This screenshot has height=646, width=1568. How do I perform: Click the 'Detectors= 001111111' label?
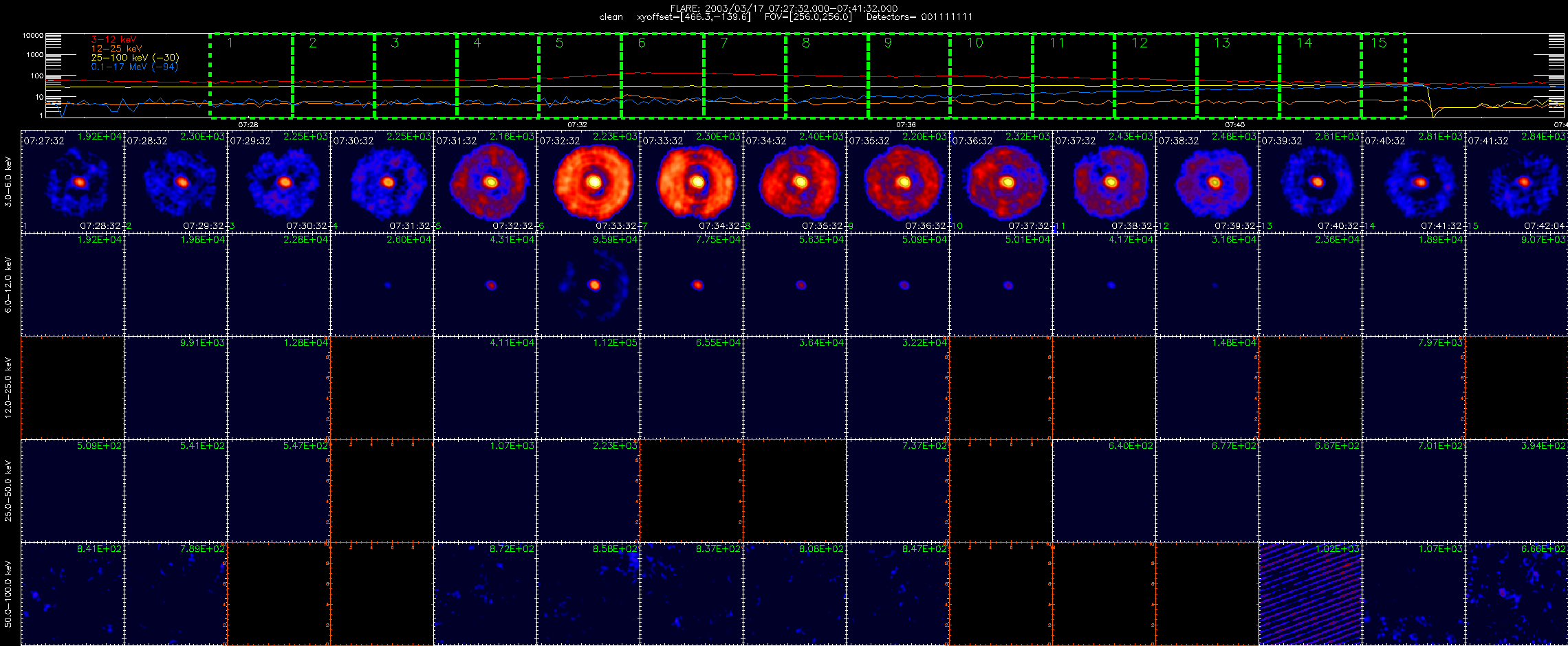919,17
